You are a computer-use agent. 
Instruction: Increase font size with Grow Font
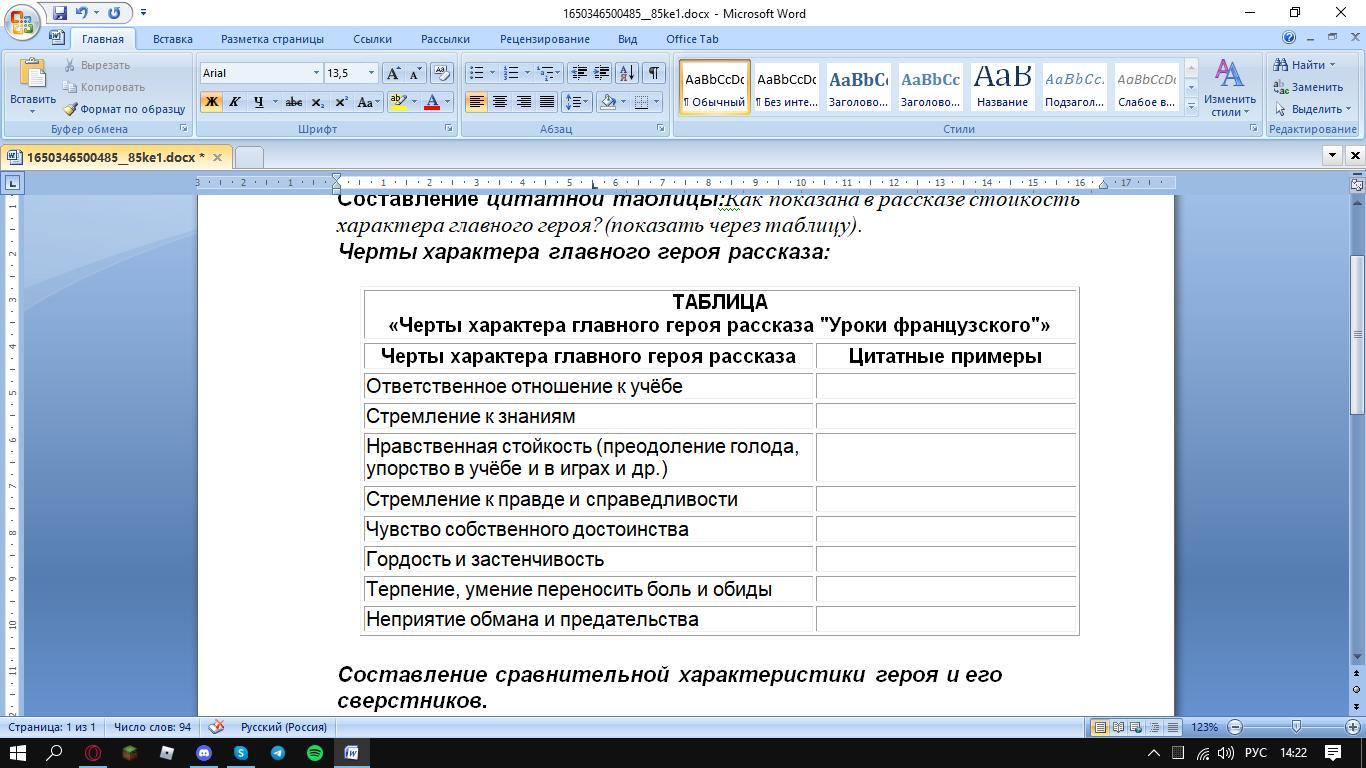click(394, 73)
